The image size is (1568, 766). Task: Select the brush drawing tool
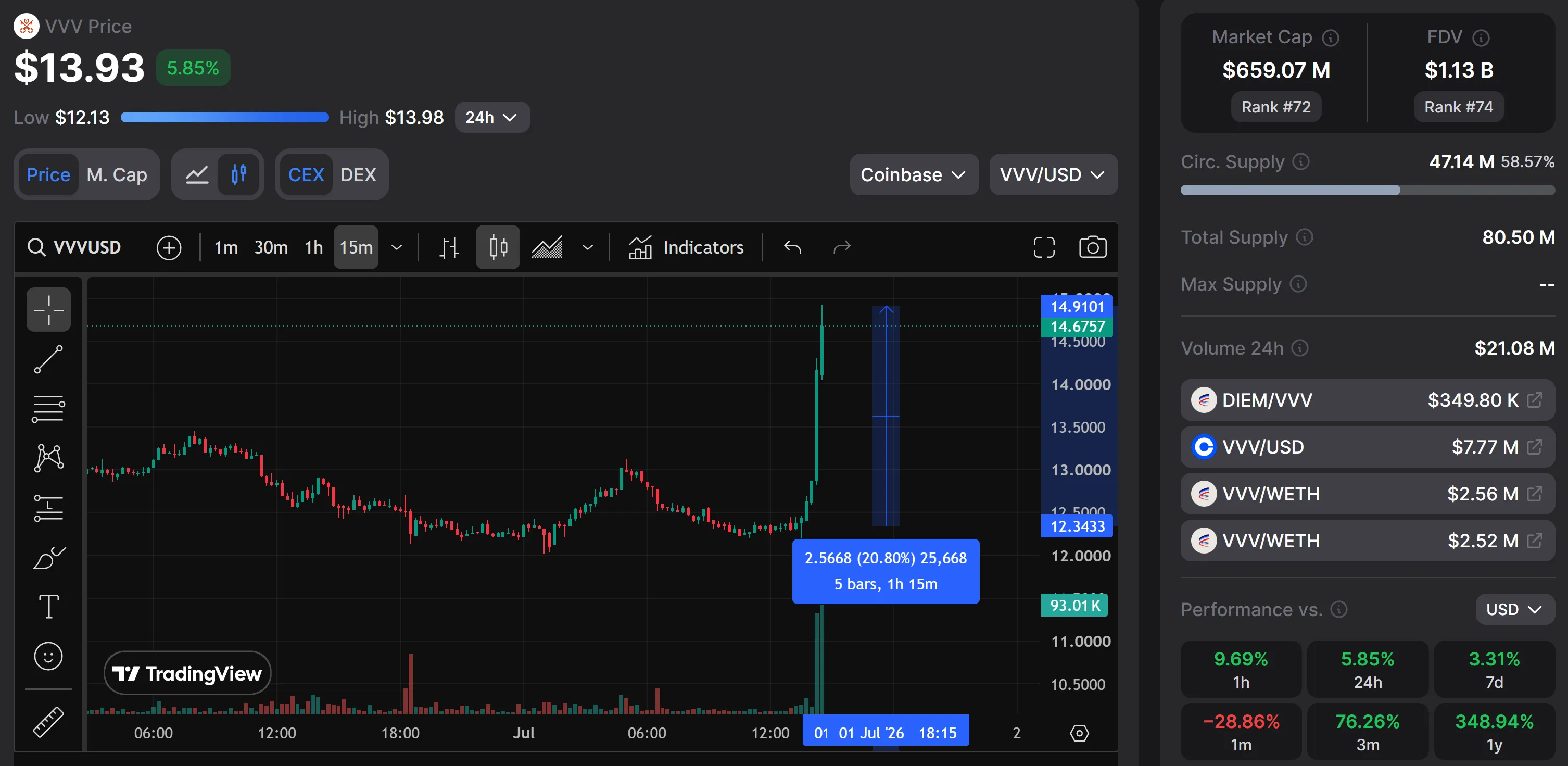point(49,557)
